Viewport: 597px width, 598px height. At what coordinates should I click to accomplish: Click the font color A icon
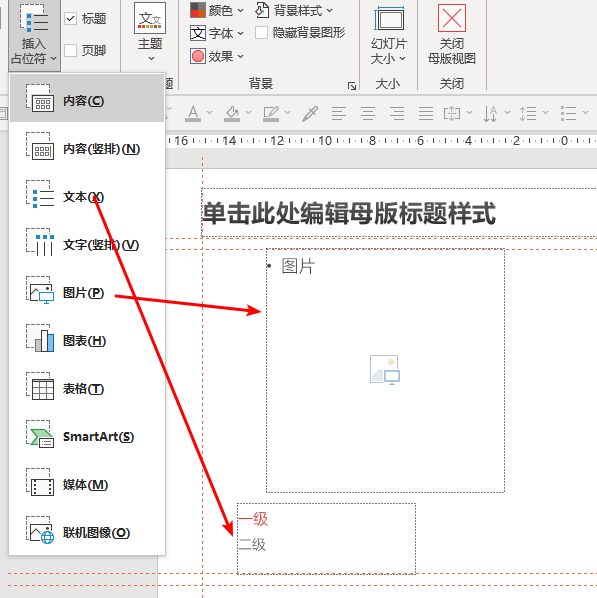point(193,113)
